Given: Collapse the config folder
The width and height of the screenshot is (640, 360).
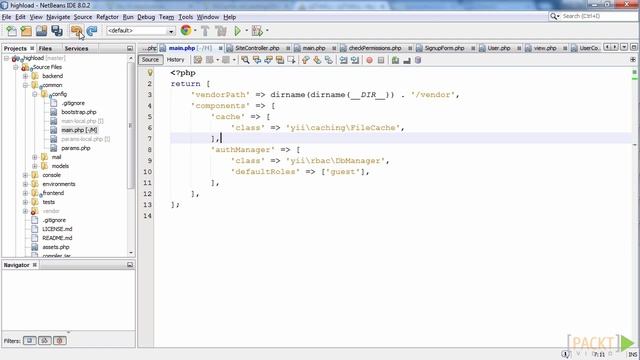Looking at the screenshot, I should click(x=35, y=94).
